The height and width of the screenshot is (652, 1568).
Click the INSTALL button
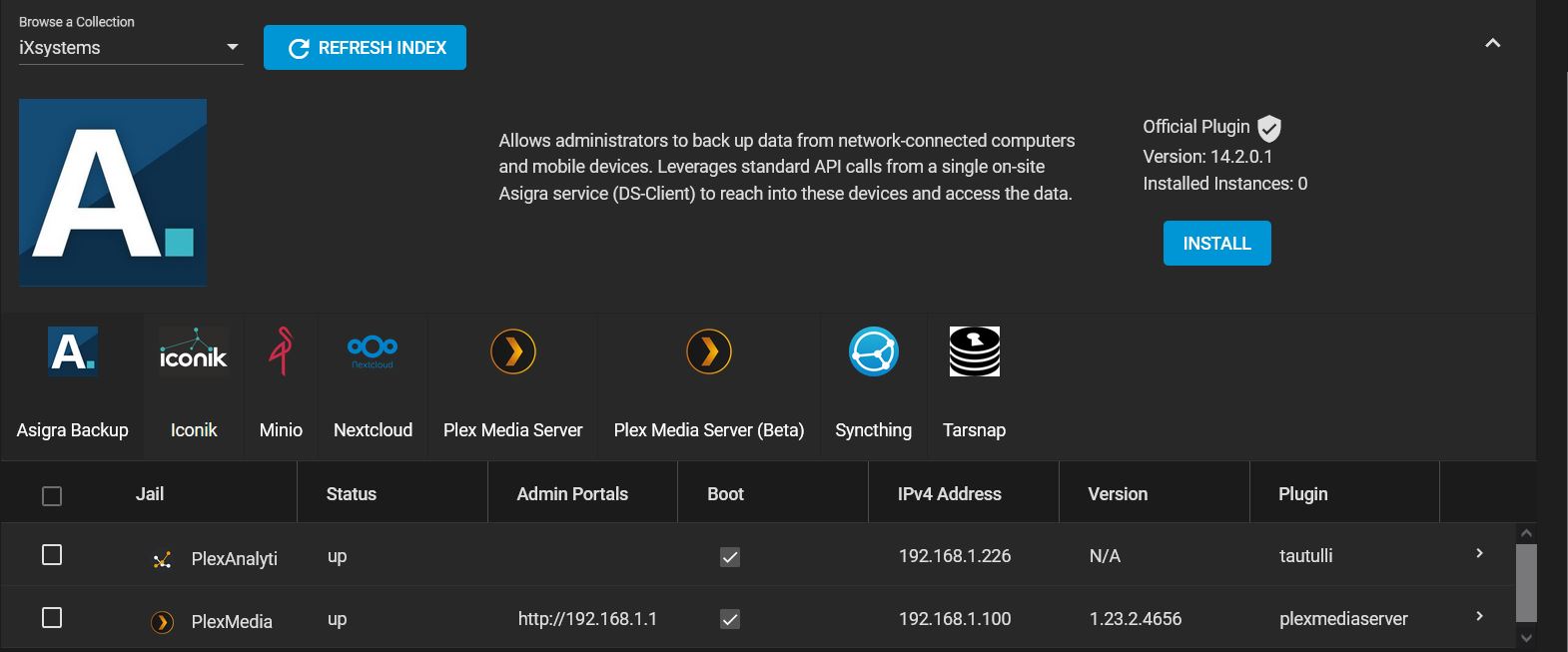coord(1216,243)
